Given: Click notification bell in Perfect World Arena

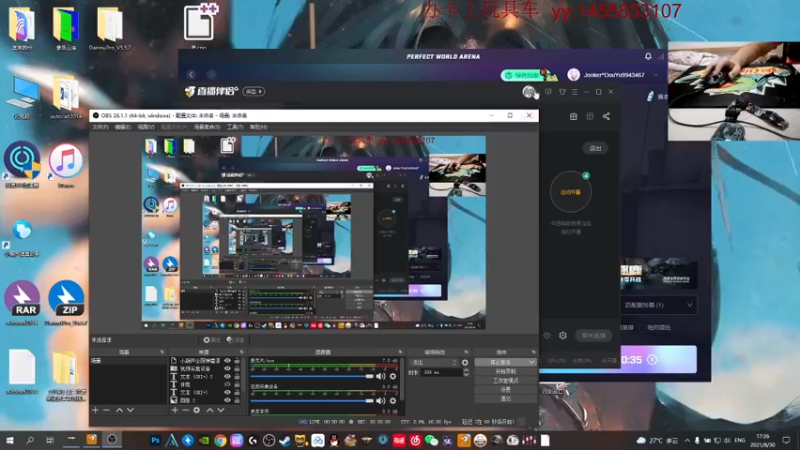Looking at the screenshot, I should [648, 56].
